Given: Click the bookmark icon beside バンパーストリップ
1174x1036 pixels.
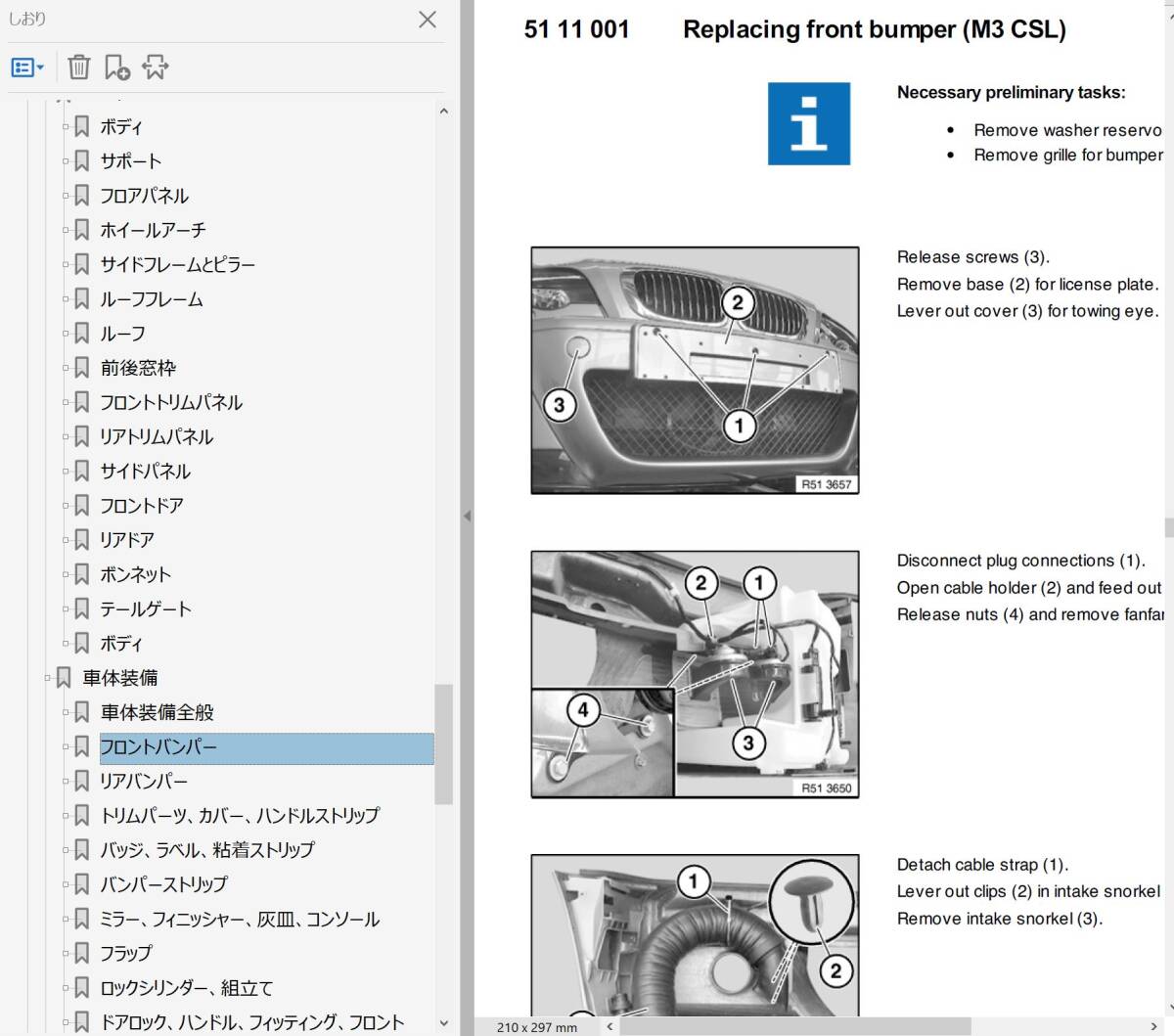Looking at the screenshot, I should pos(82,884).
